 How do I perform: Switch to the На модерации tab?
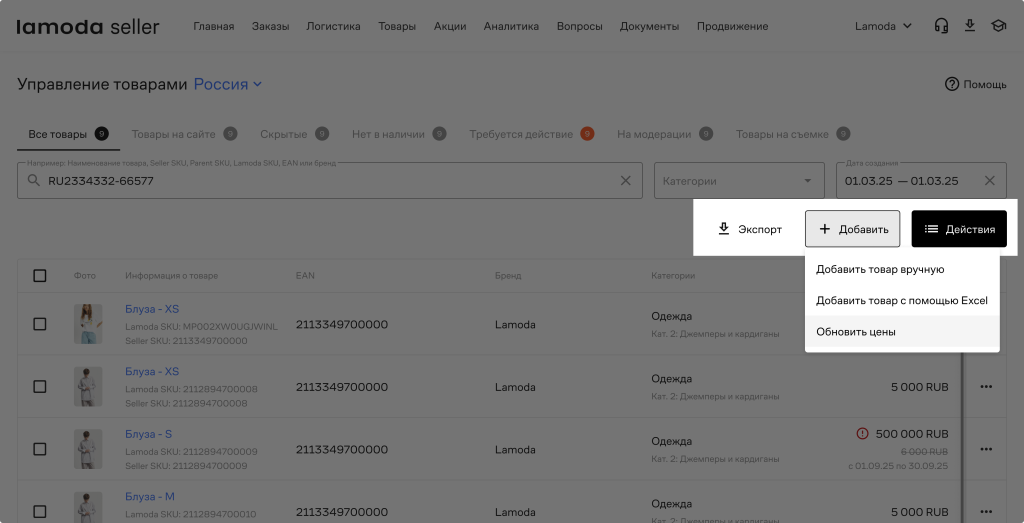(665, 134)
